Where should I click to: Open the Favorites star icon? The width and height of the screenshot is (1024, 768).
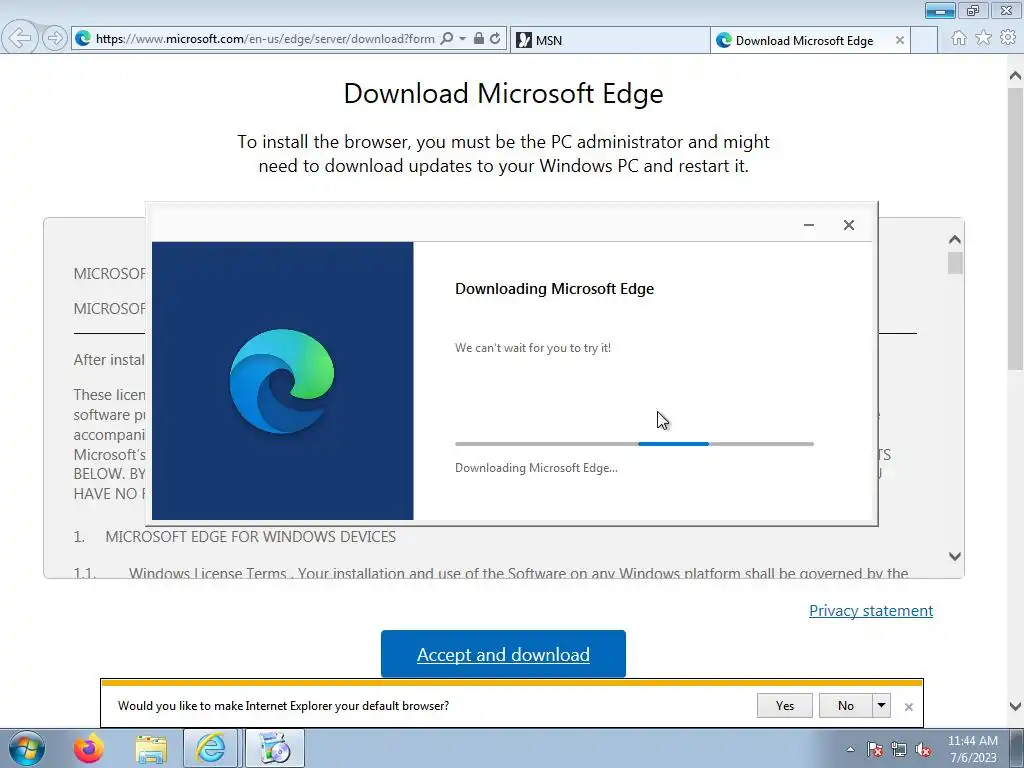[984, 38]
